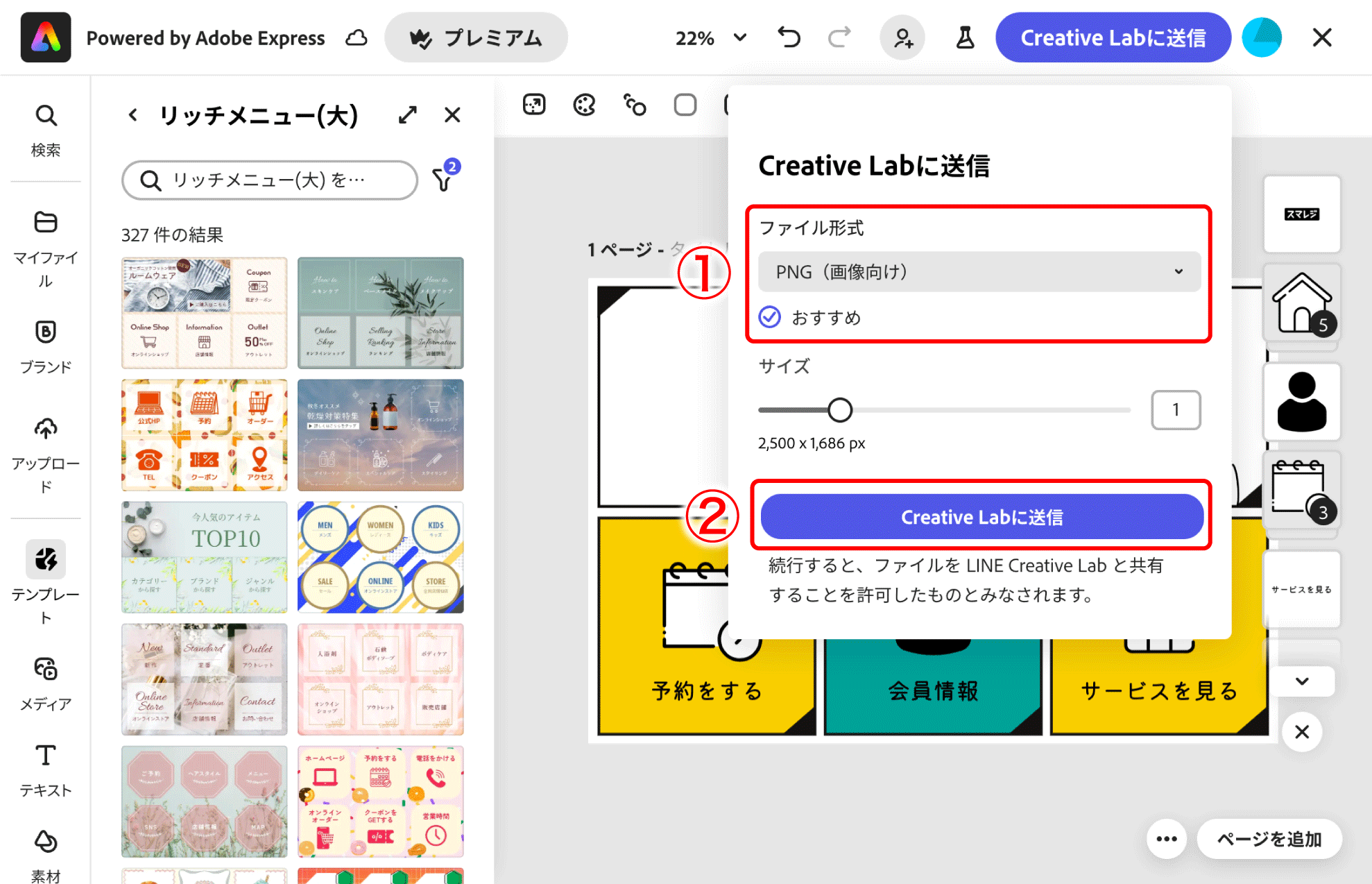This screenshot has width=1372, height=884.
Task: Open the PNG file format dropdown
Action: pos(979,271)
